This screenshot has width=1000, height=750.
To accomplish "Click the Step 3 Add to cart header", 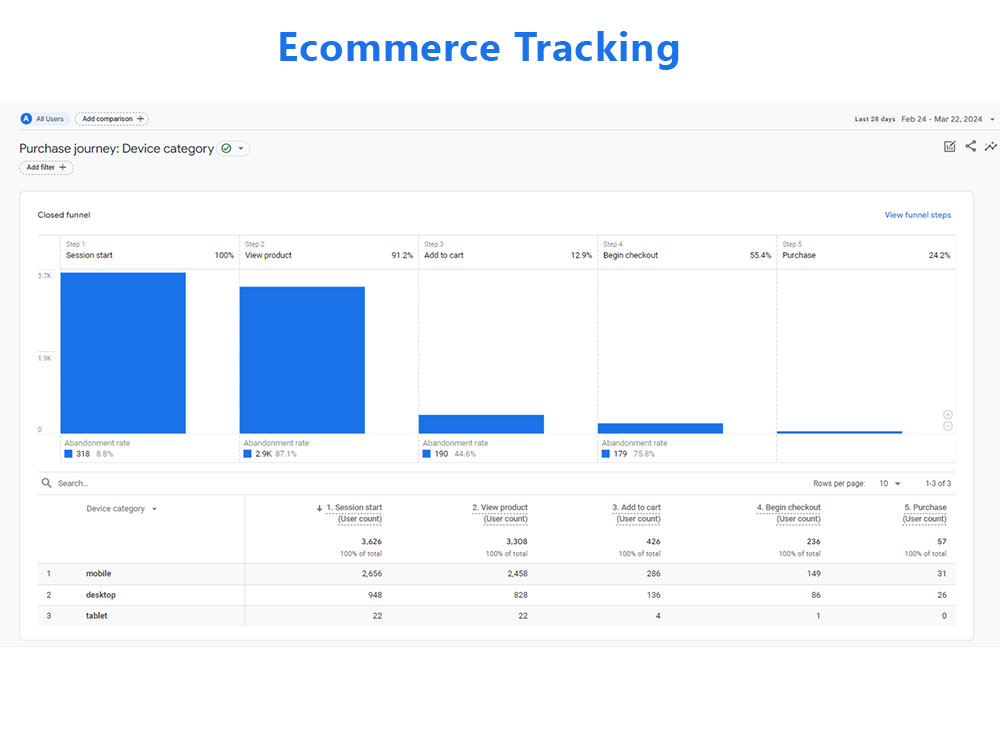I will tap(508, 251).
